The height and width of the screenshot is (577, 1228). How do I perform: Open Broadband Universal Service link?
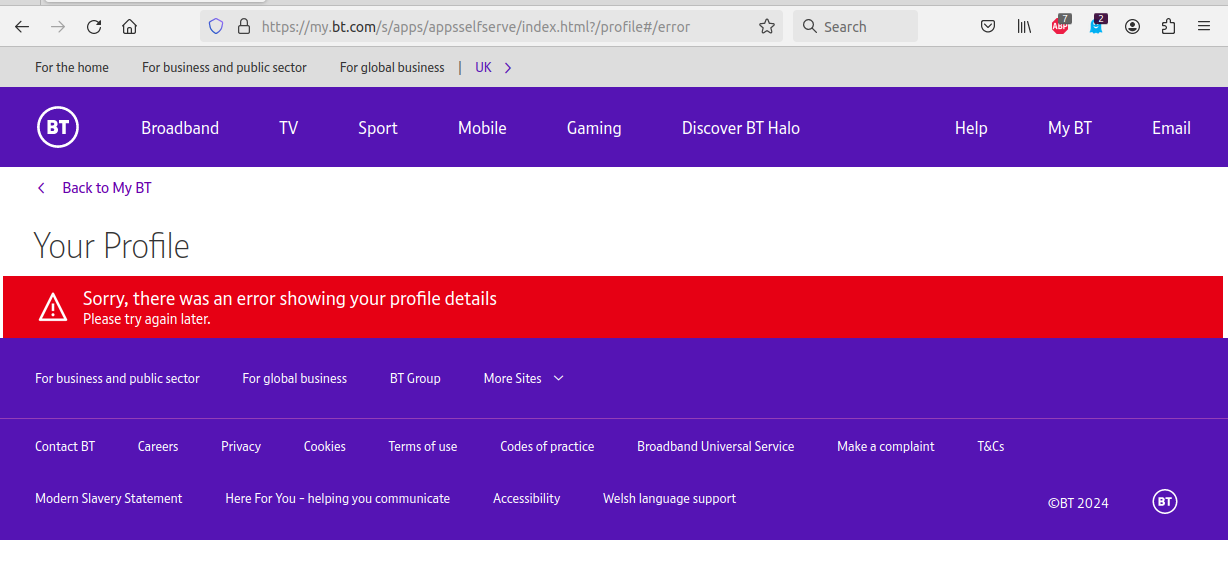(x=716, y=446)
